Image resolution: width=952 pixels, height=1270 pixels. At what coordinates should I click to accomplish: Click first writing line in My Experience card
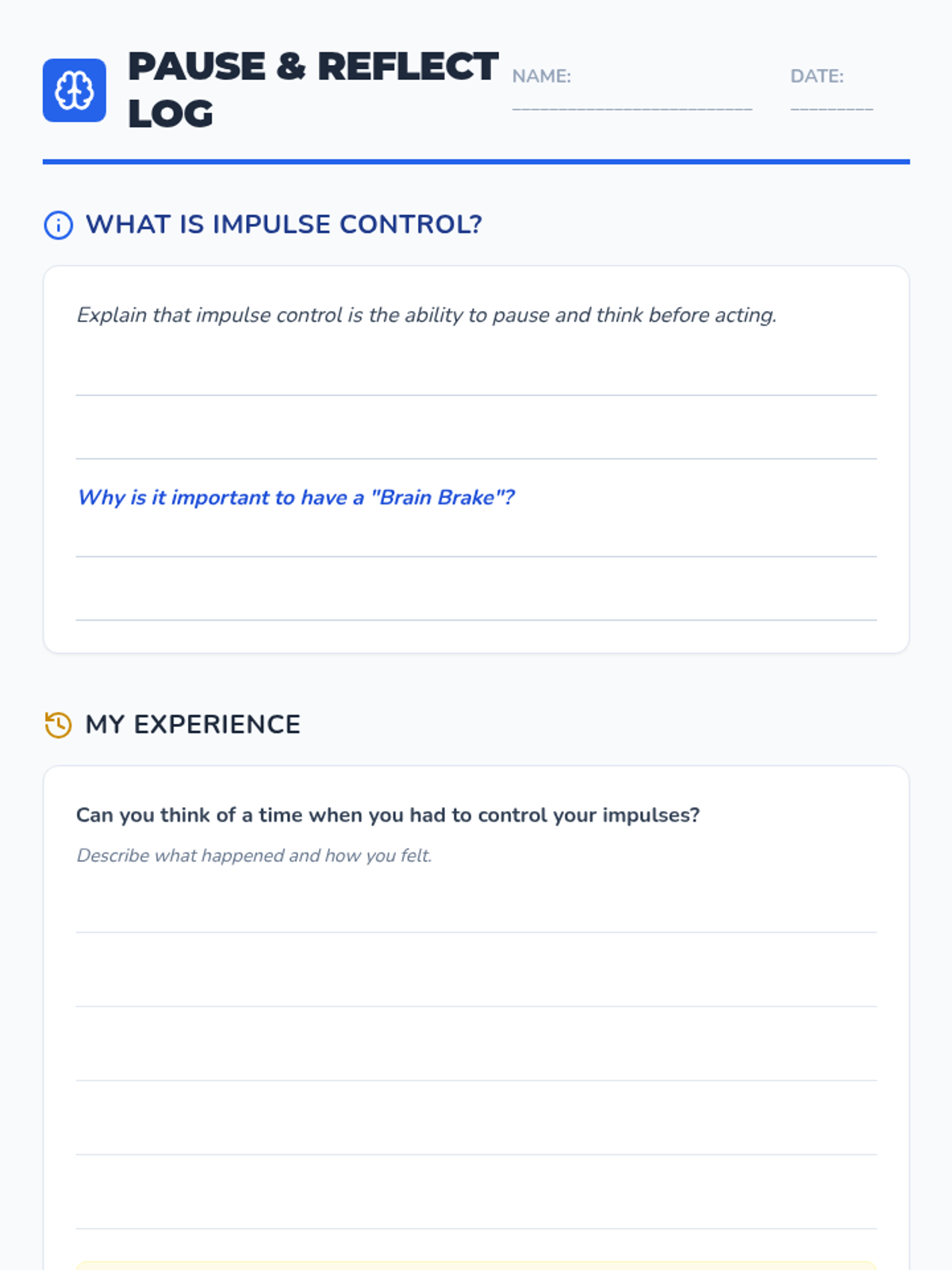point(476,914)
